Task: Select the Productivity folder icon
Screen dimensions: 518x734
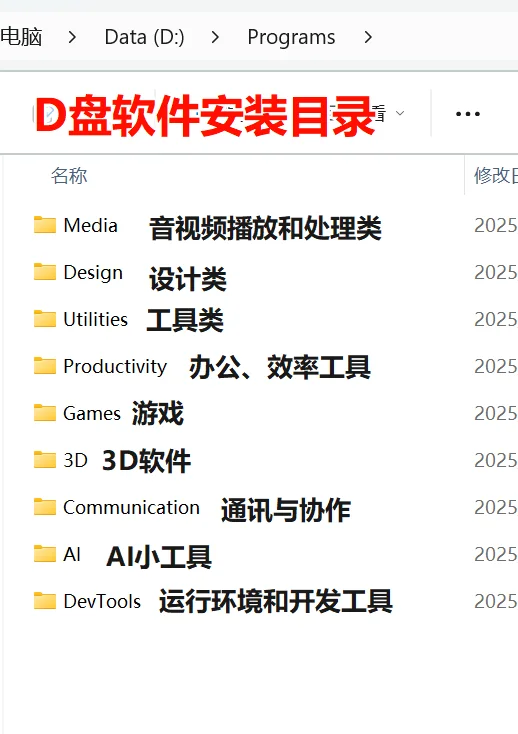Action: (x=45, y=366)
